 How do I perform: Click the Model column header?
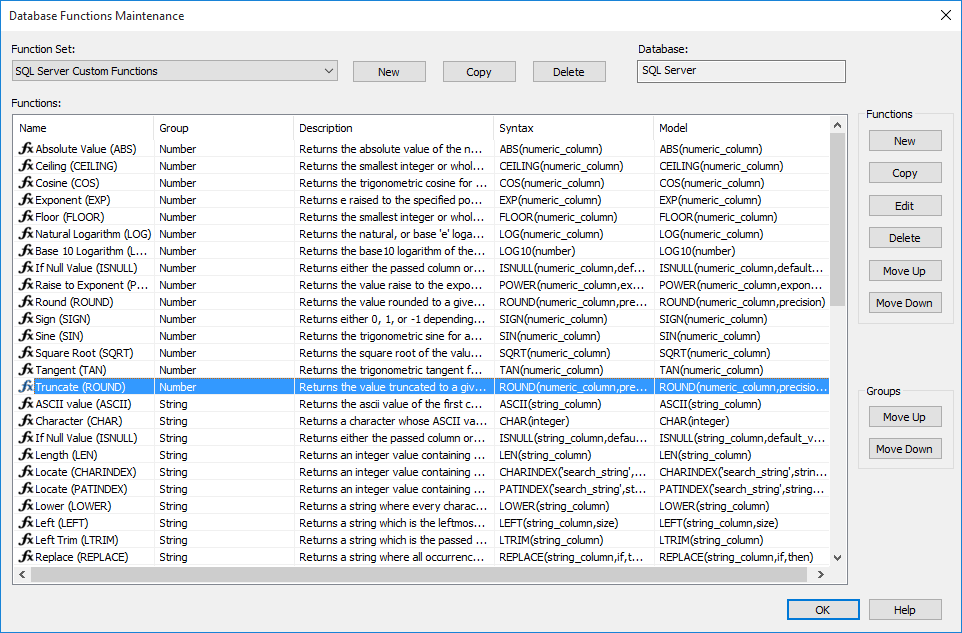click(x=741, y=128)
